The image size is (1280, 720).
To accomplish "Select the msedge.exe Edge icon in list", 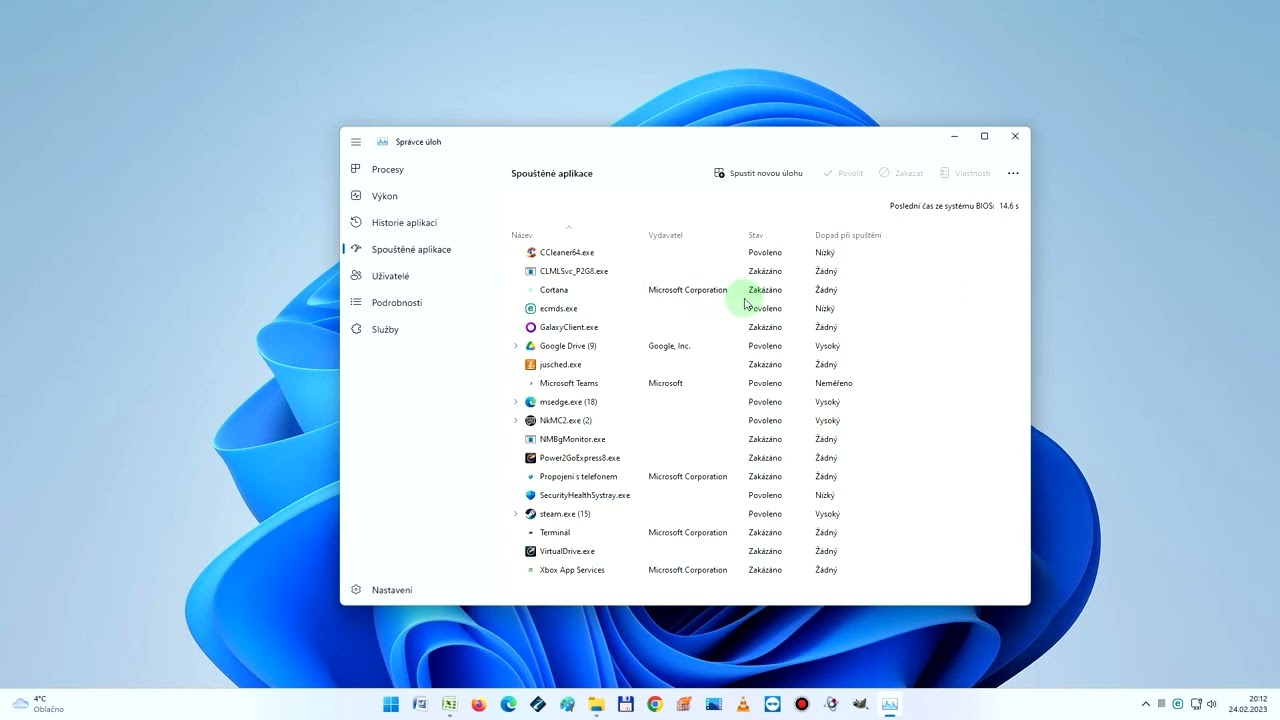I will coord(531,402).
